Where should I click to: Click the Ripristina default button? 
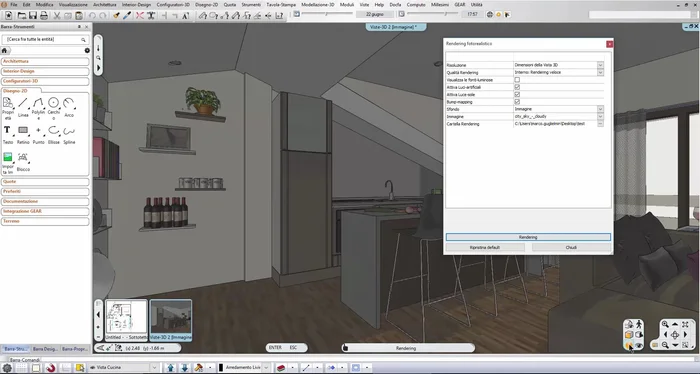coord(485,247)
